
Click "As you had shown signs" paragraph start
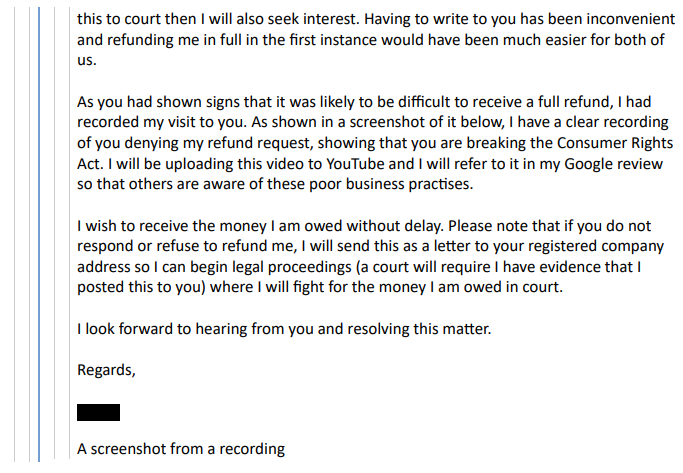[157, 102]
